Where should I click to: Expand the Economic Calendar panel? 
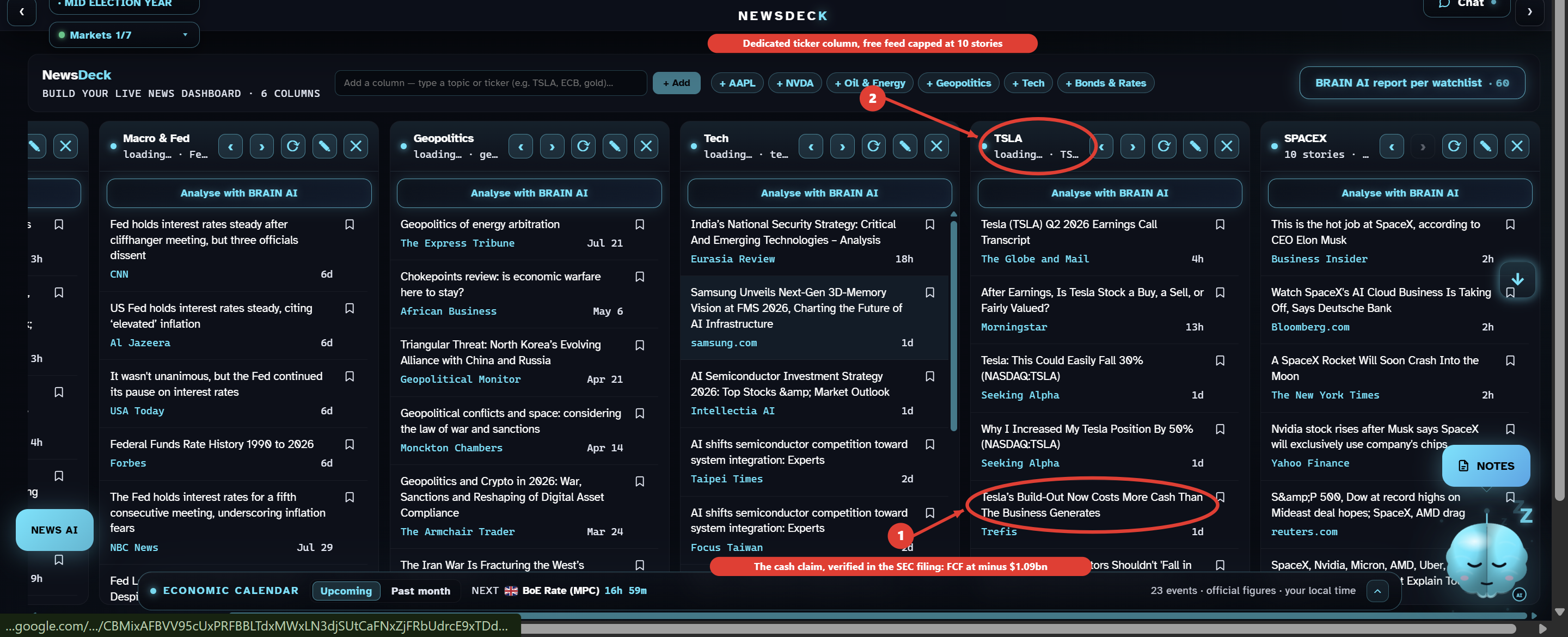[x=1377, y=591]
